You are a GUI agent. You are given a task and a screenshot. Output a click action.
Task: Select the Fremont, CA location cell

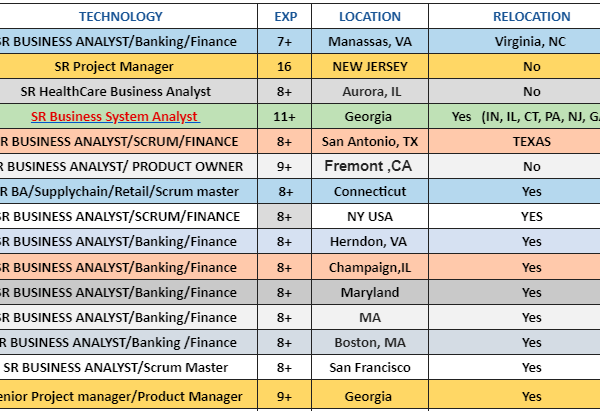(x=370, y=166)
